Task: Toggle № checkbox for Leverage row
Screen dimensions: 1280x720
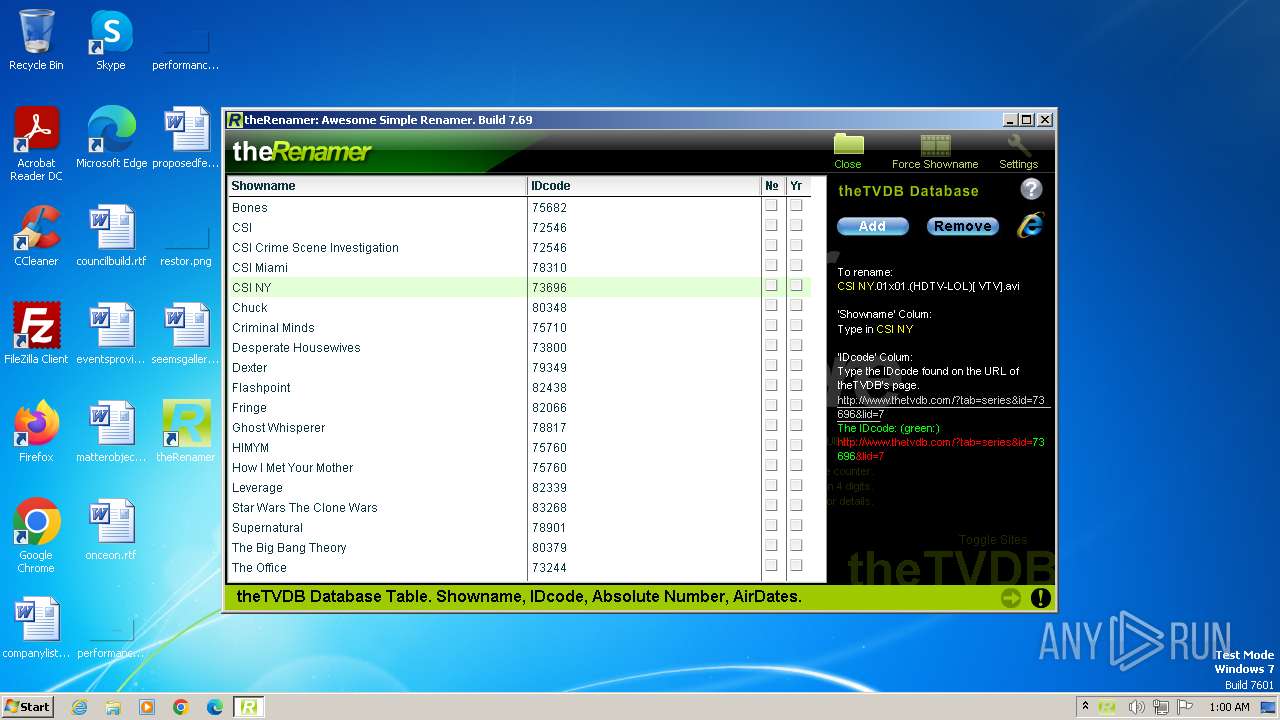Action: 771,485
